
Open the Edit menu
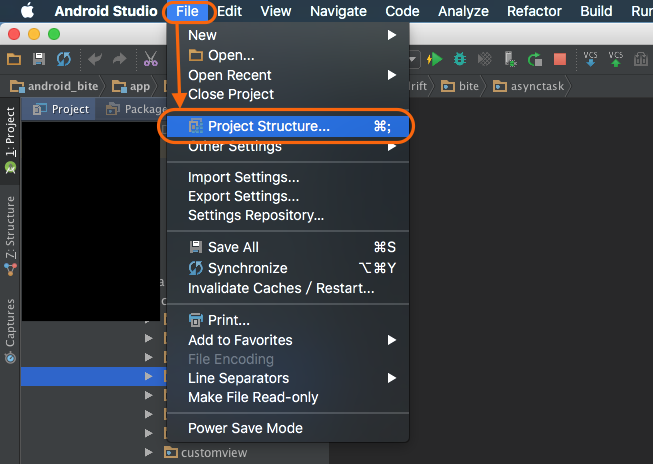point(229,11)
